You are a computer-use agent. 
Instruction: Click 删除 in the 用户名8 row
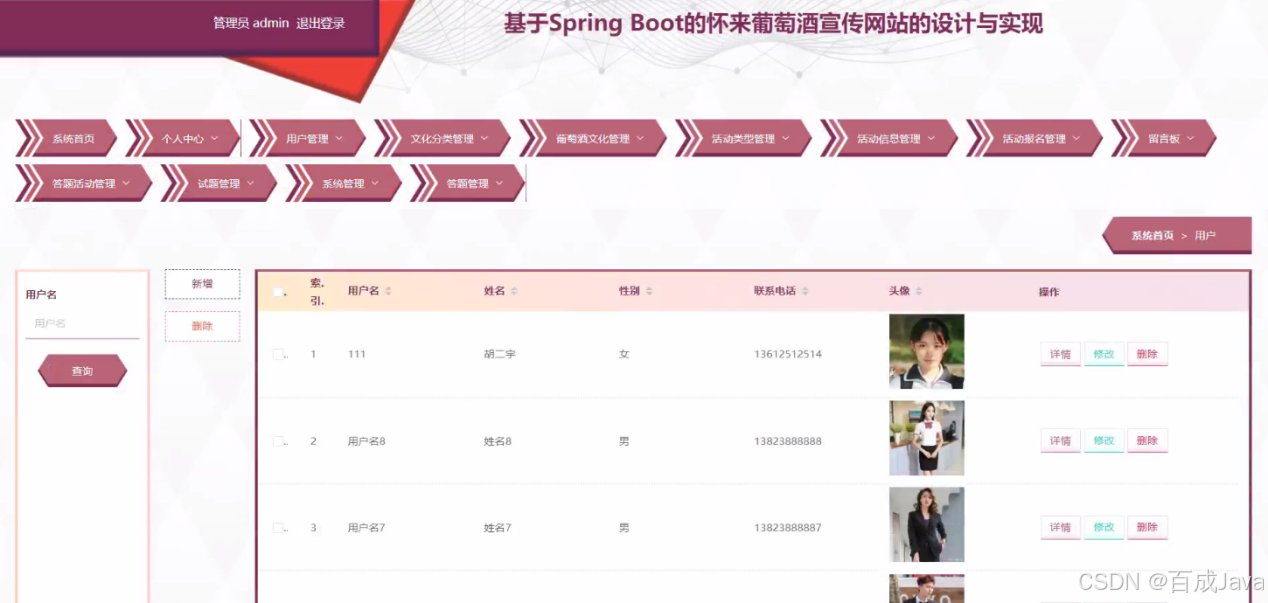coord(1147,441)
